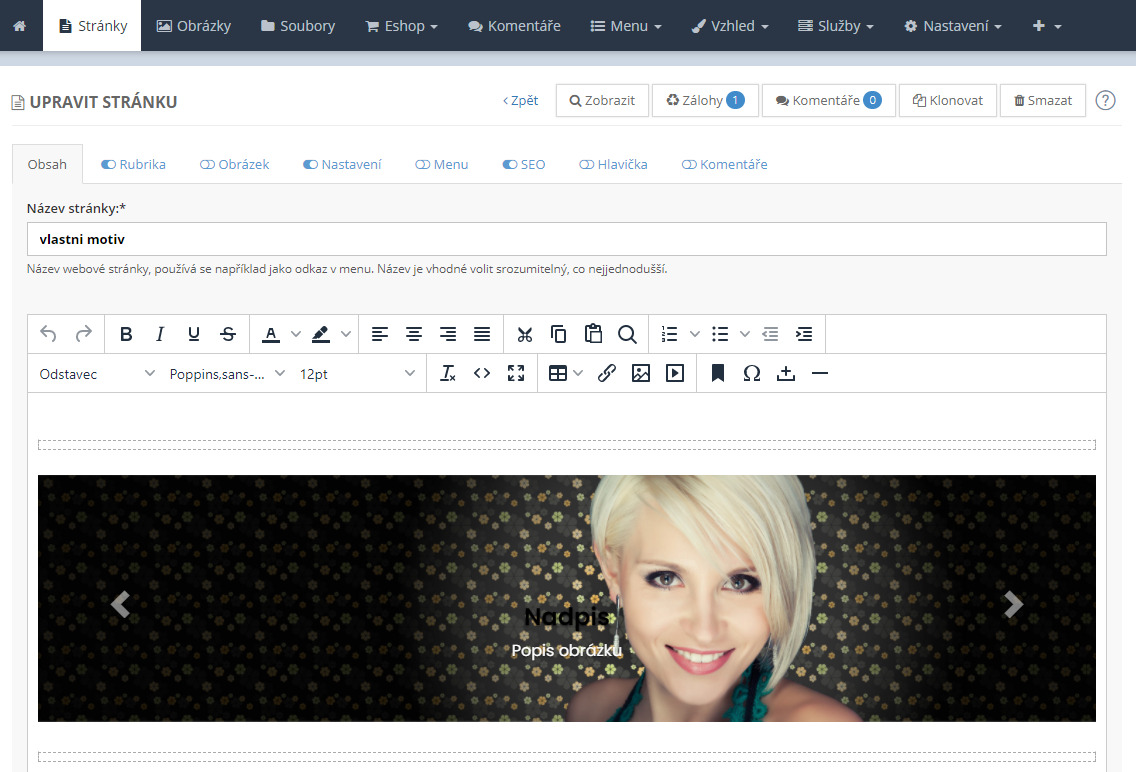This screenshot has height=772, width=1136.
Task: Pick text color with the A swatch
Action: (270, 334)
